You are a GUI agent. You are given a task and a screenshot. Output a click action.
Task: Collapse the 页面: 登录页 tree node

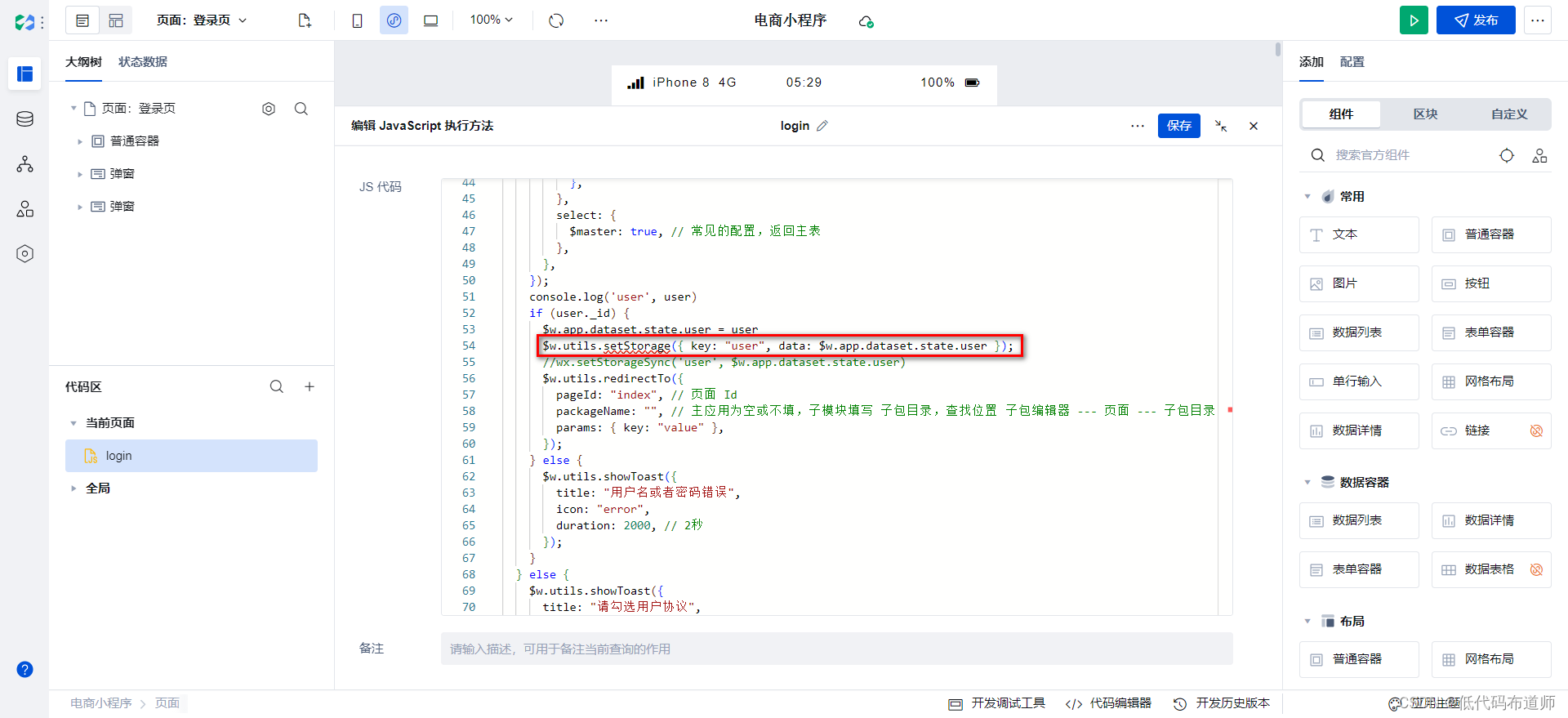pos(73,108)
